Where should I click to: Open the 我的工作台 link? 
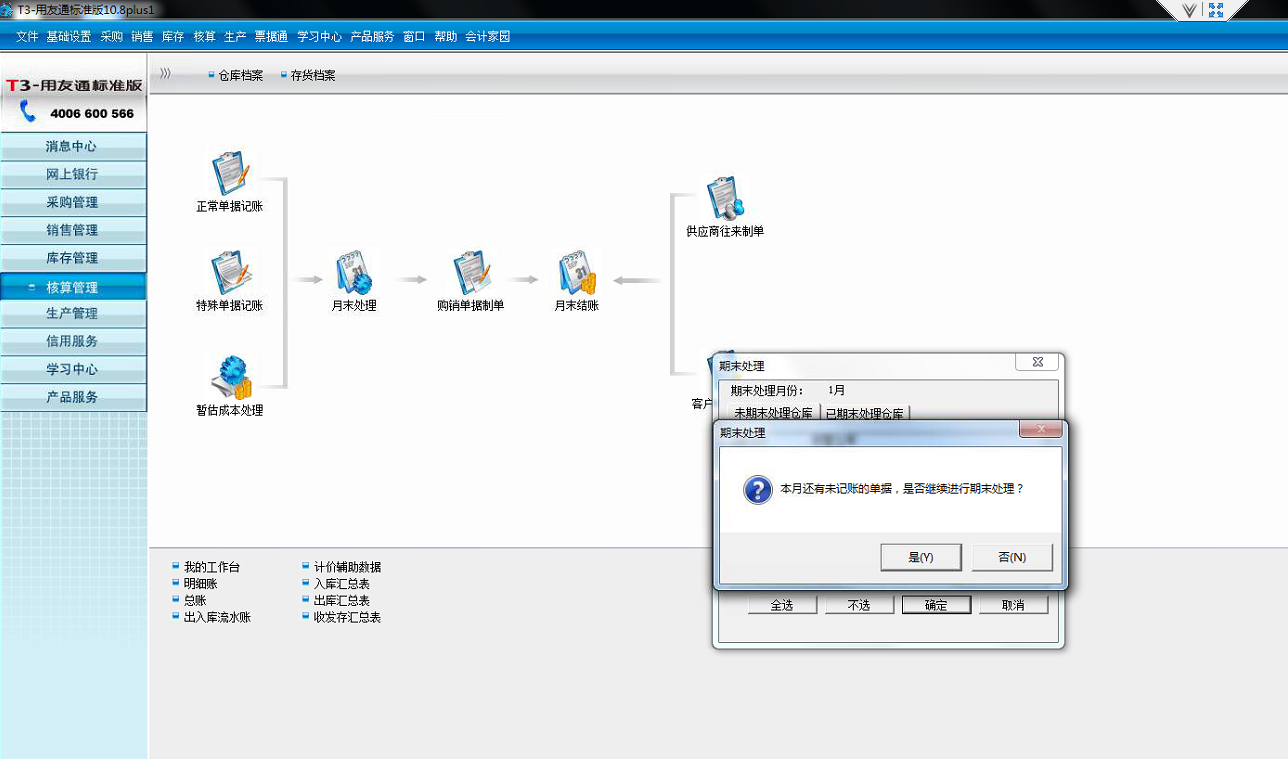click(x=212, y=567)
